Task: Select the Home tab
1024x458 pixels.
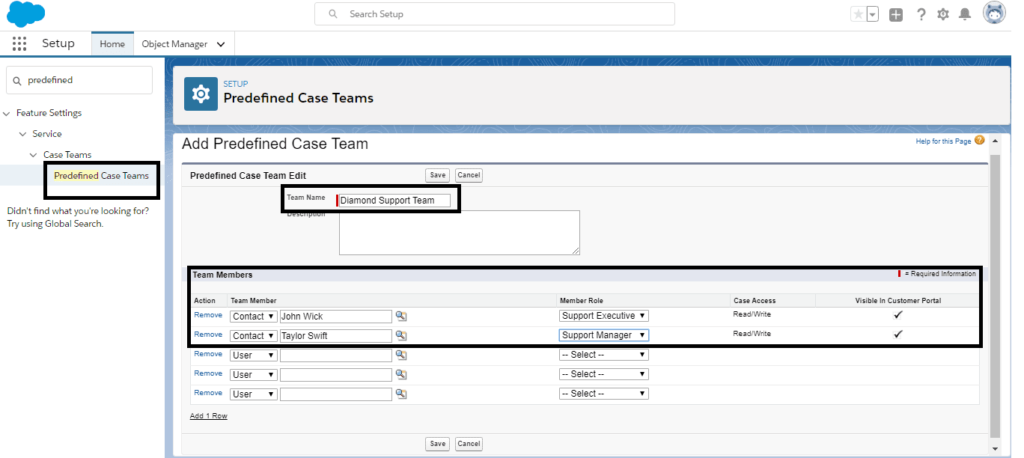Action: (x=112, y=44)
